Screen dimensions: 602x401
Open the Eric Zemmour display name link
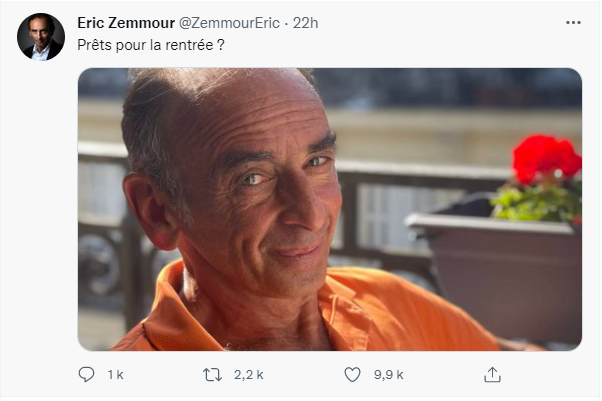[124, 22]
